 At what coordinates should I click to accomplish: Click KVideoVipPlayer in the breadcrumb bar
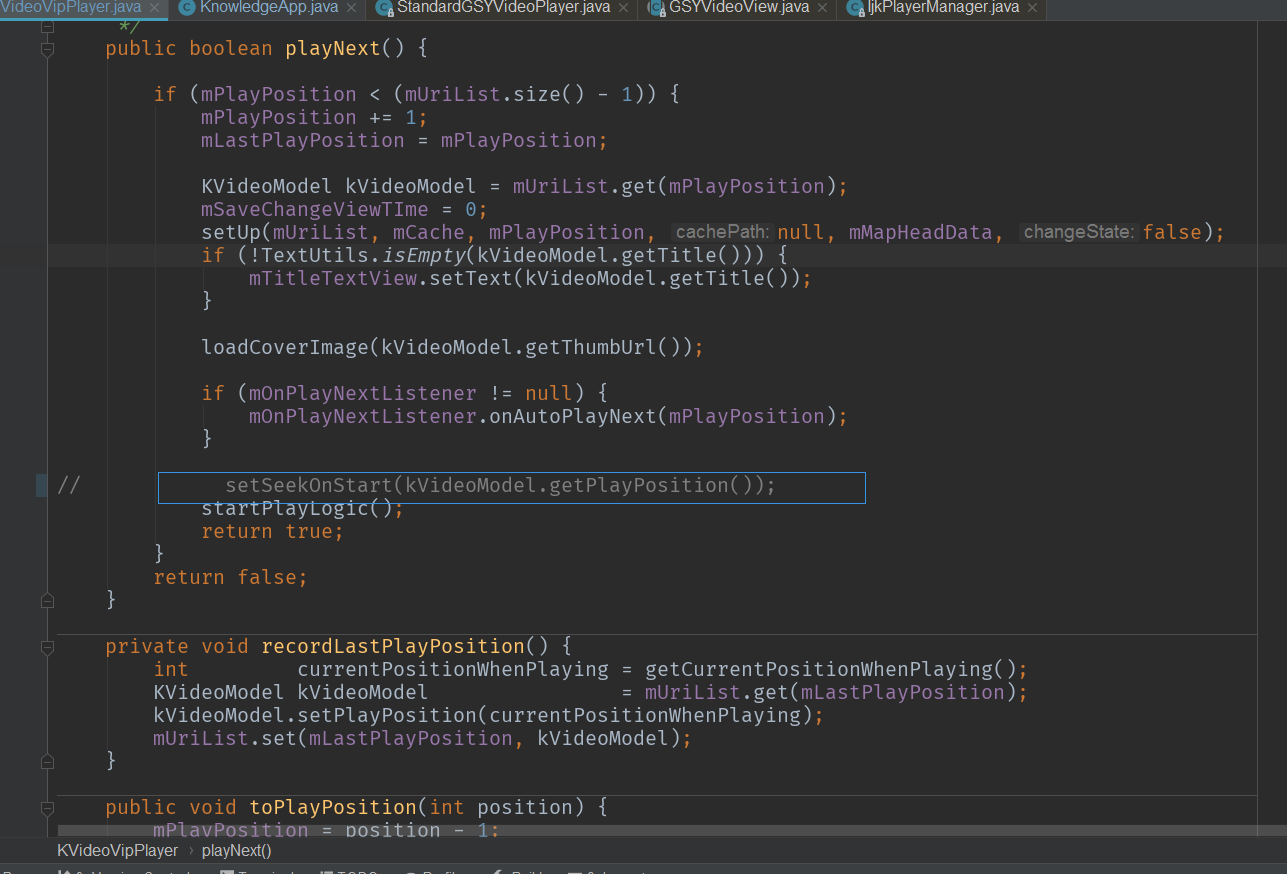(117, 850)
